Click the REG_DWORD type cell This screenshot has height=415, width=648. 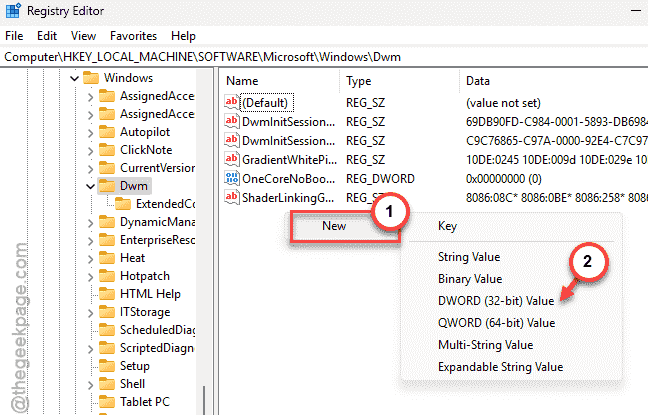(380, 179)
